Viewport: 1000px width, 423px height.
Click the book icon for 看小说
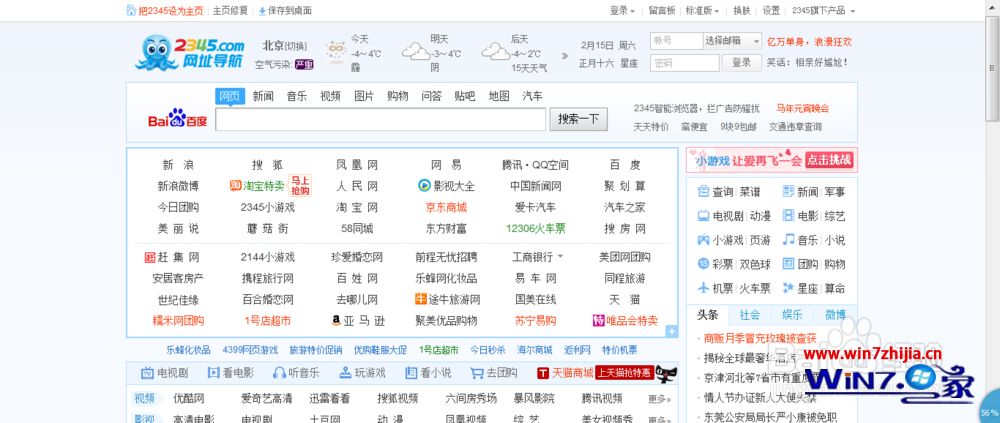coord(411,373)
